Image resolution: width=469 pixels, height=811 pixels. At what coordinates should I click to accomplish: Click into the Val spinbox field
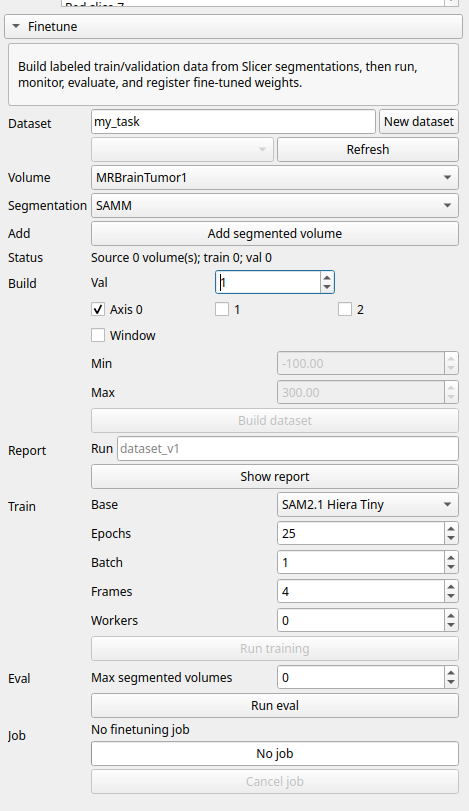tap(268, 282)
